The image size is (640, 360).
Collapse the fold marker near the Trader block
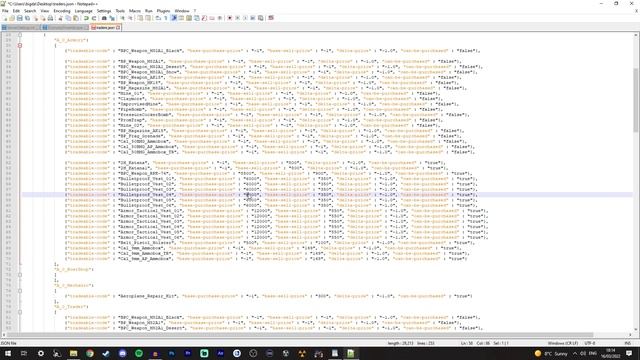coord(20,312)
